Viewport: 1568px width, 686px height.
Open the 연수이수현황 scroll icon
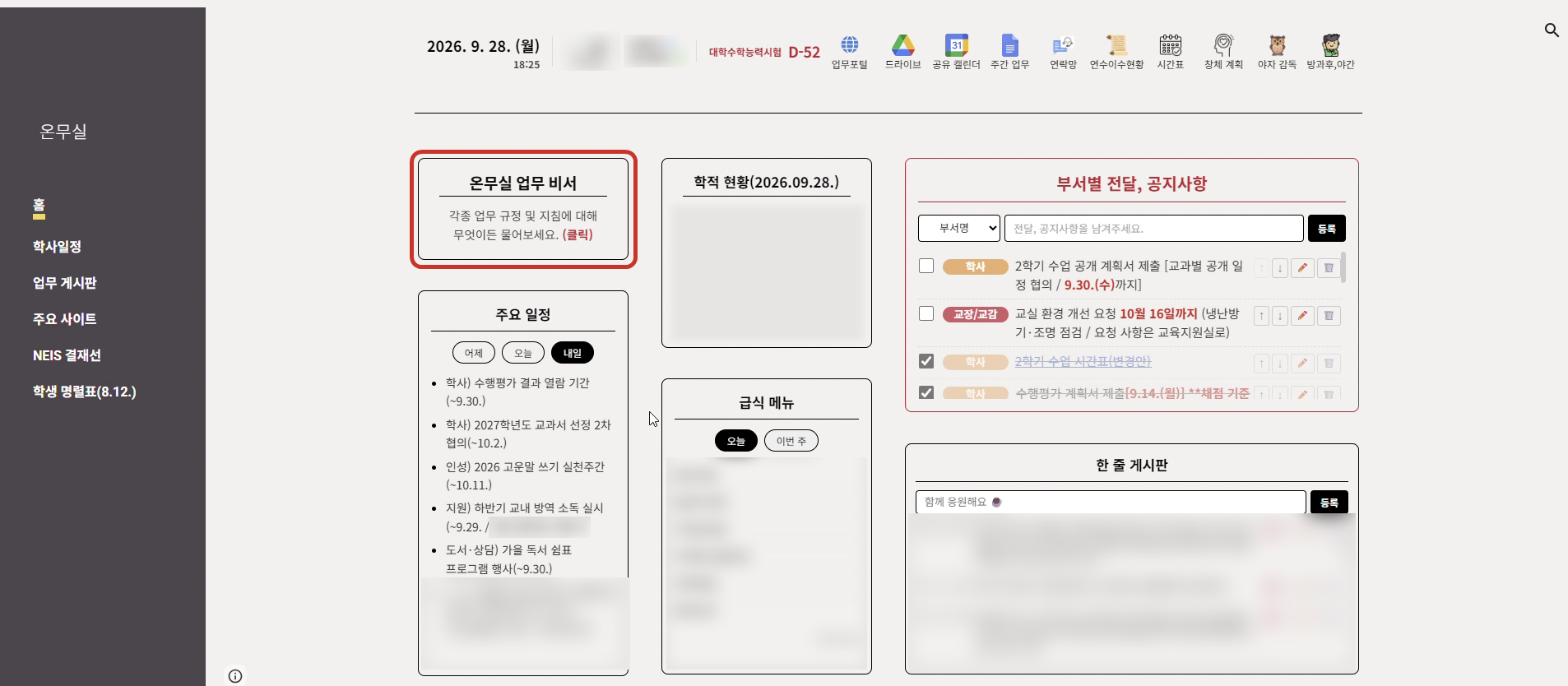[1116, 44]
